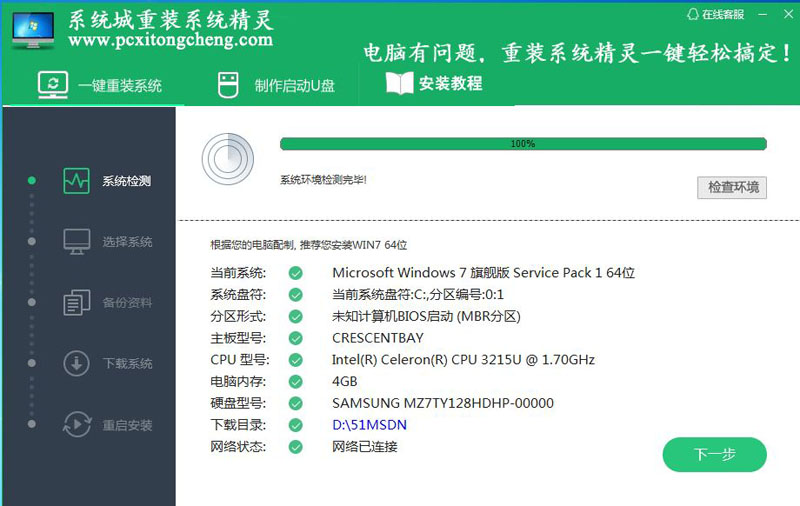Click the 下载系统 download arrow icon

(x=77, y=363)
